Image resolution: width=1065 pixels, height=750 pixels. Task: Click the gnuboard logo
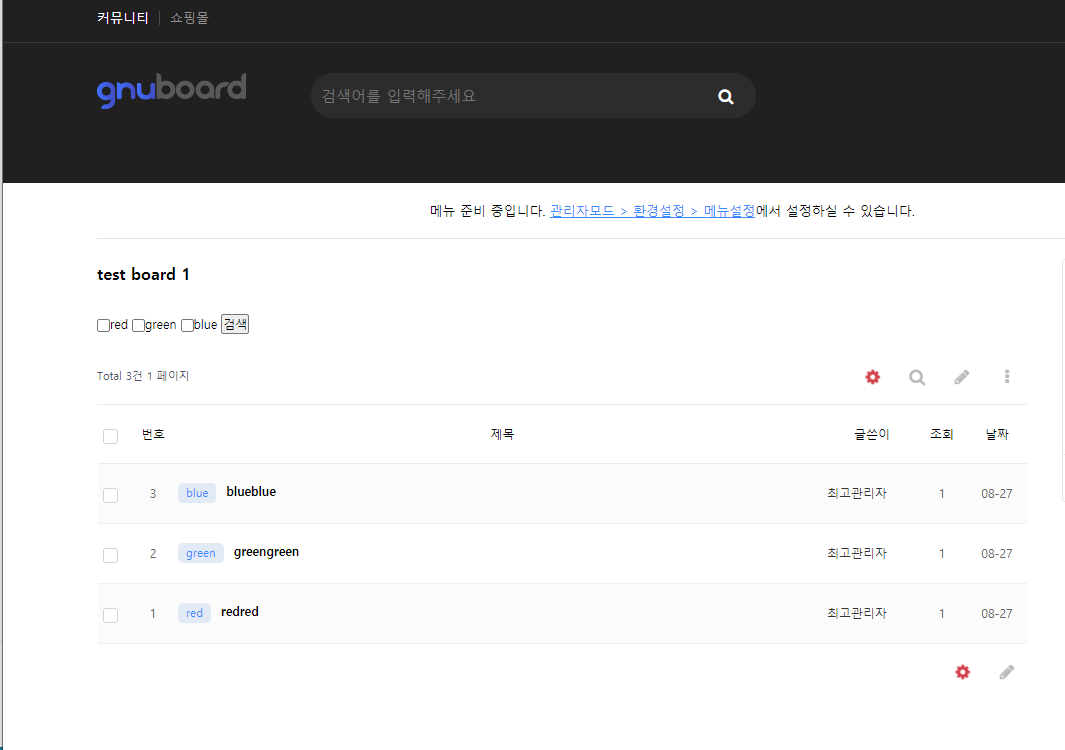[171, 90]
